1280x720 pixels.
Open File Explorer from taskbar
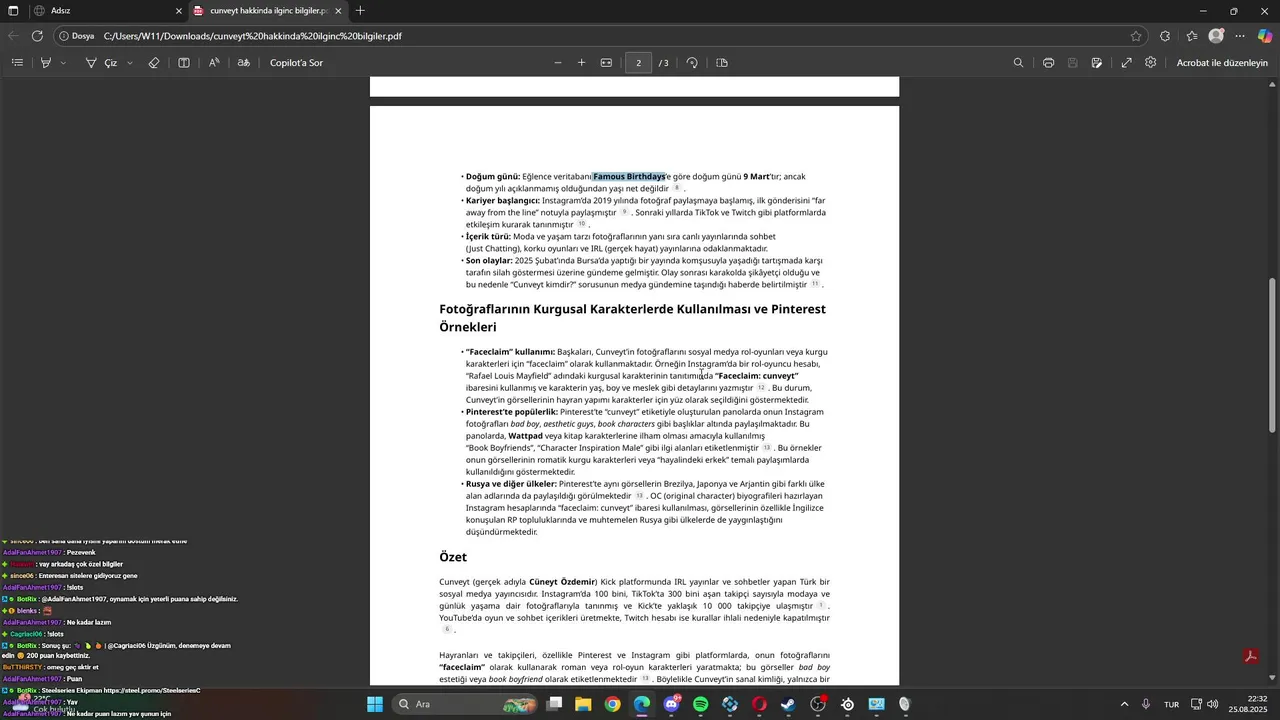583,704
